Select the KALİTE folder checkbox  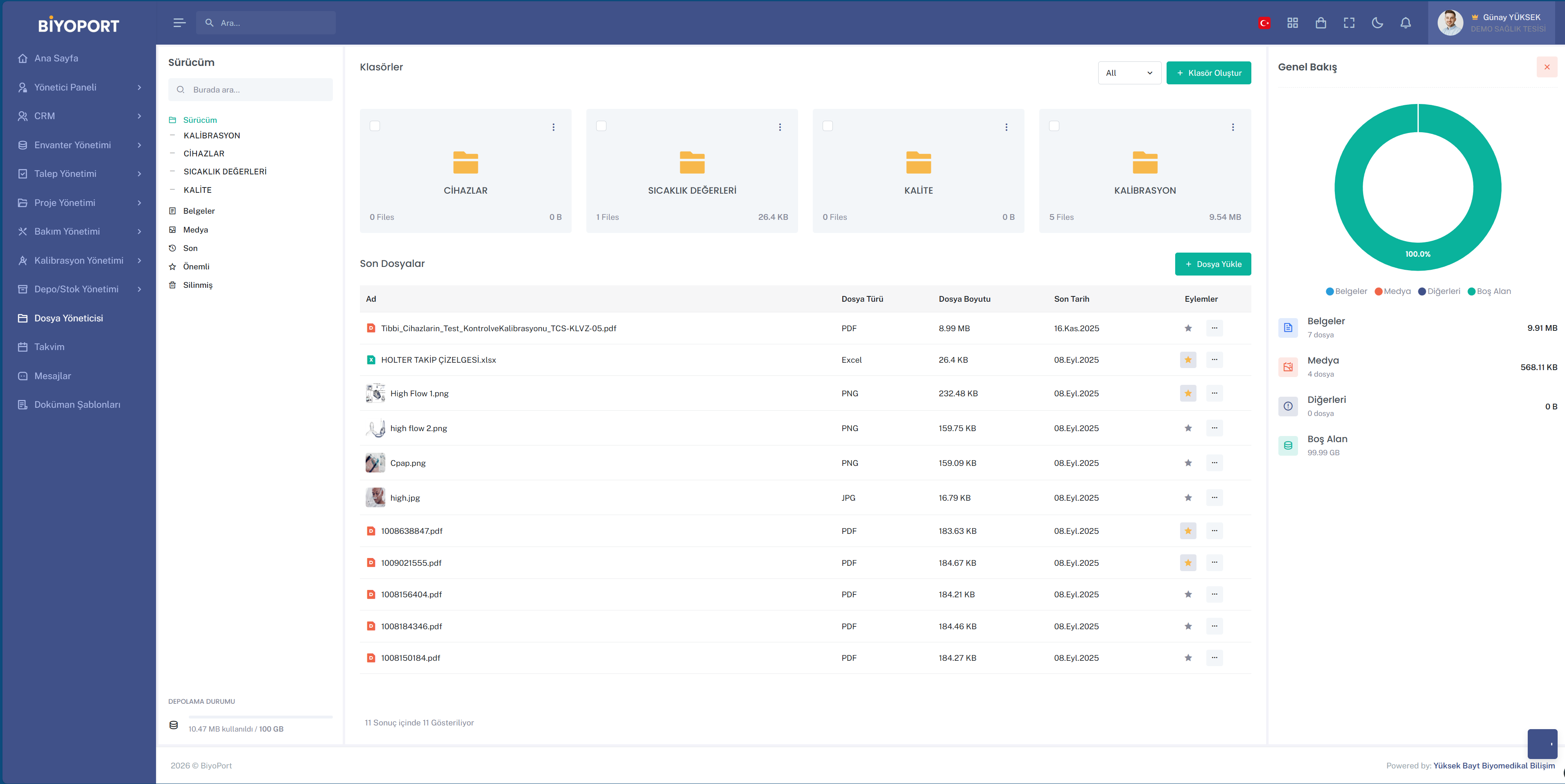point(828,126)
